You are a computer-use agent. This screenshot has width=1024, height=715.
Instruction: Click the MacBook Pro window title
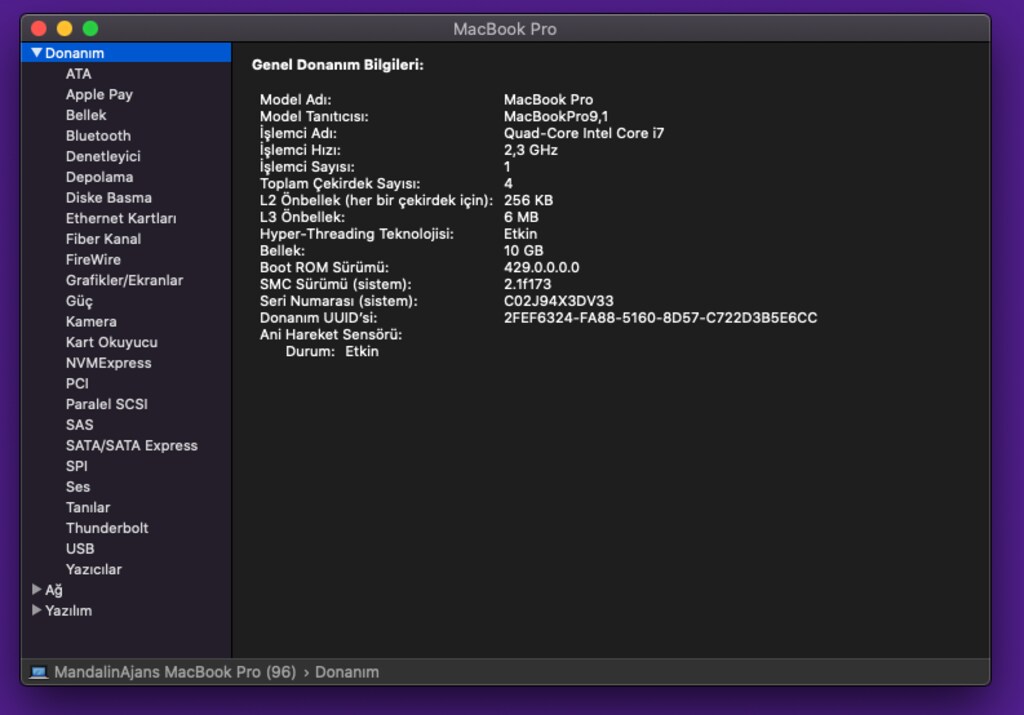point(505,29)
